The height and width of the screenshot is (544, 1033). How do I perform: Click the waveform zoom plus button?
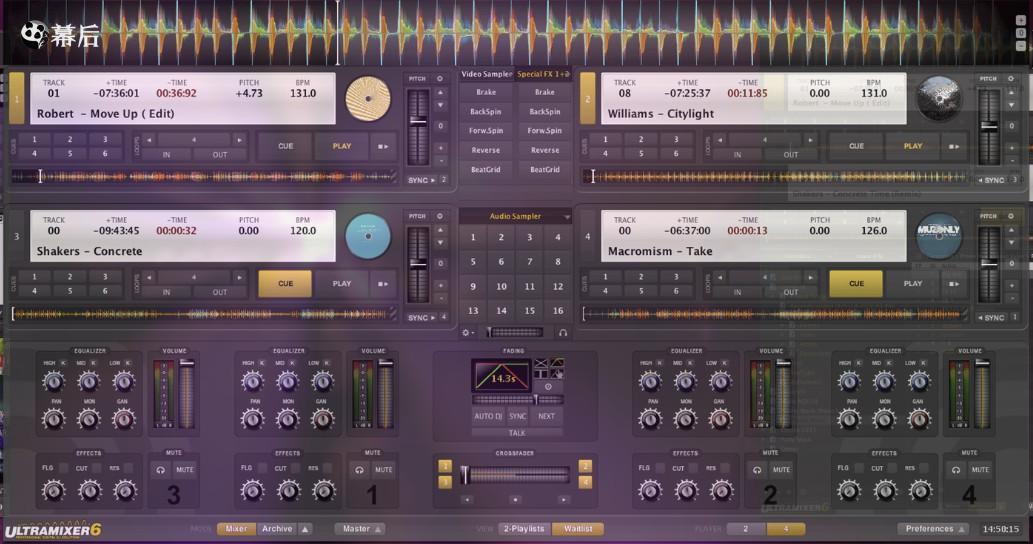(1020, 20)
